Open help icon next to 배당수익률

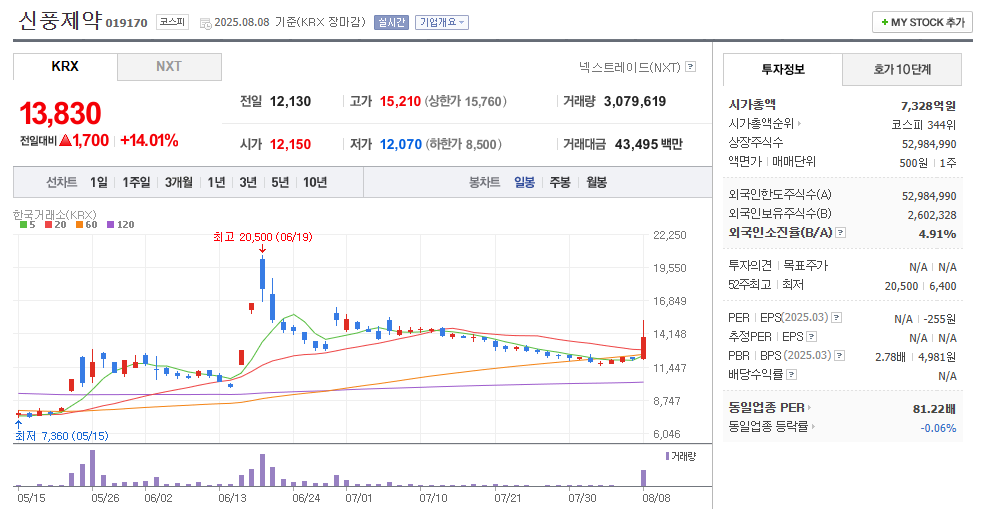(x=792, y=374)
